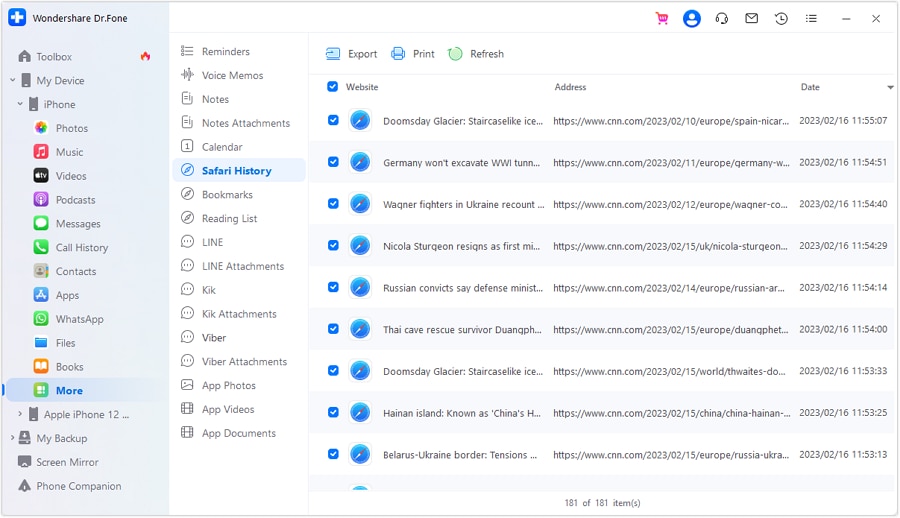Open the history clock icon
This screenshot has width=900, height=518.
pyautogui.click(x=781, y=18)
